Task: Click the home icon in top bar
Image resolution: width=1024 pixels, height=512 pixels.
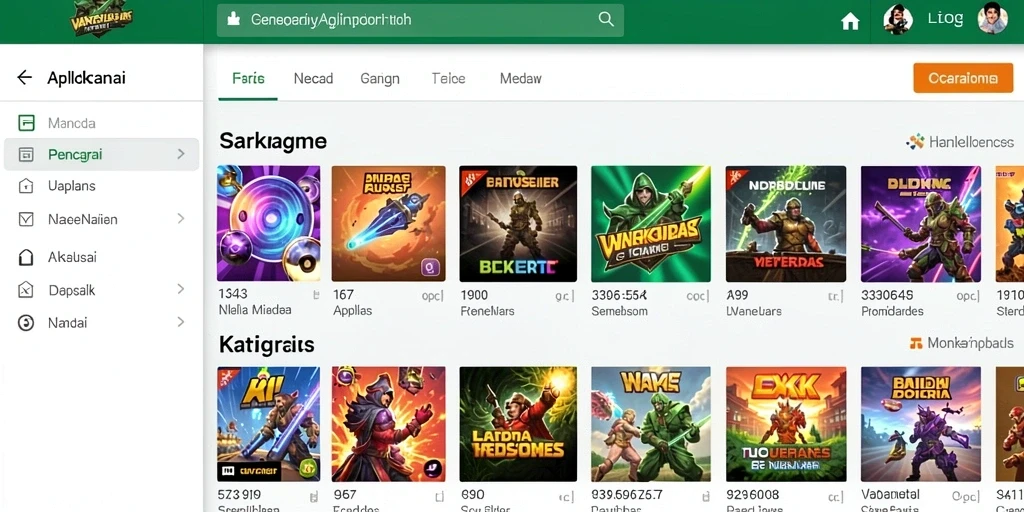Action: coord(850,22)
